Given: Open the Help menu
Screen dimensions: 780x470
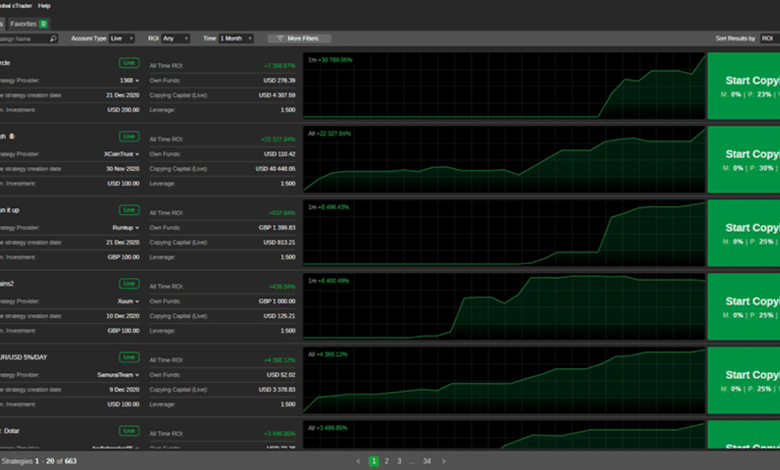Looking at the screenshot, I should pos(44,5).
